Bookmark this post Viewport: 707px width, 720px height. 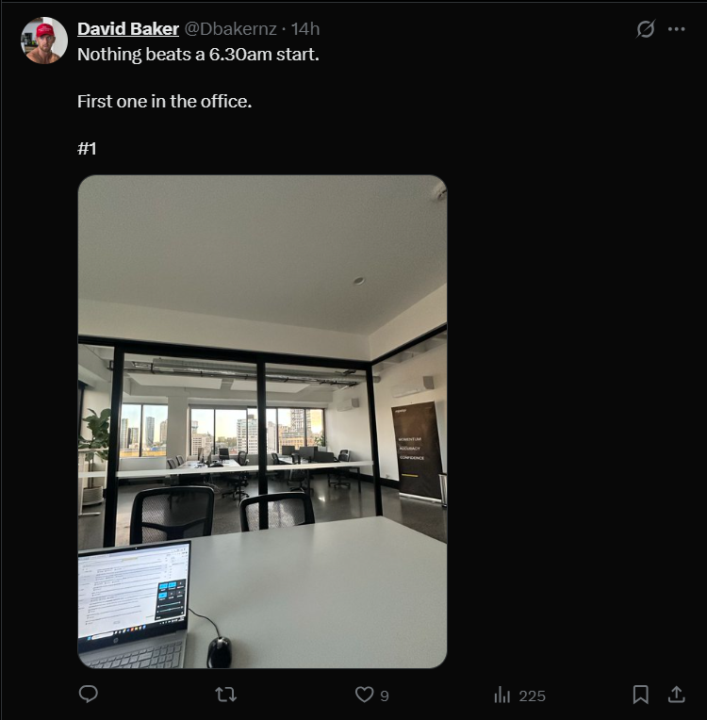pyautogui.click(x=640, y=694)
